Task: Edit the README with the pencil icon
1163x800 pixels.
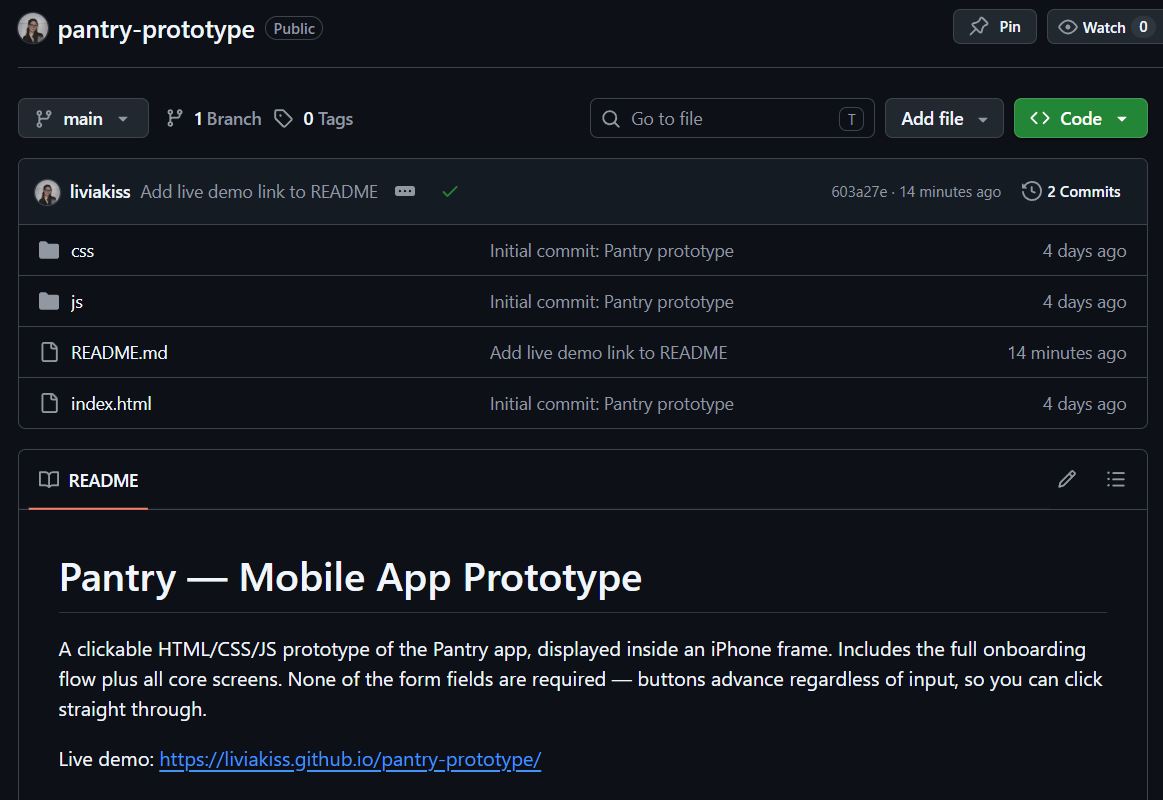Action: [1067, 479]
